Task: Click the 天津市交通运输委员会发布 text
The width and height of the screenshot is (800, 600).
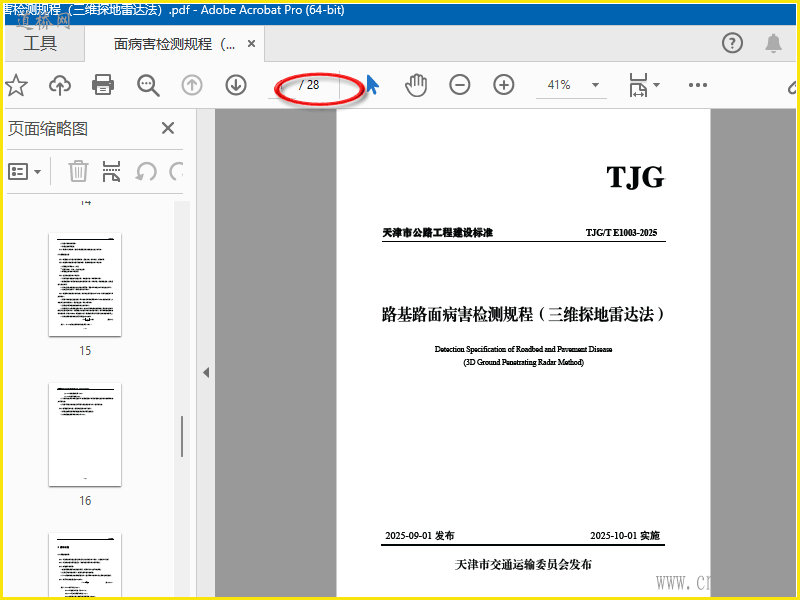Action: (523, 564)
